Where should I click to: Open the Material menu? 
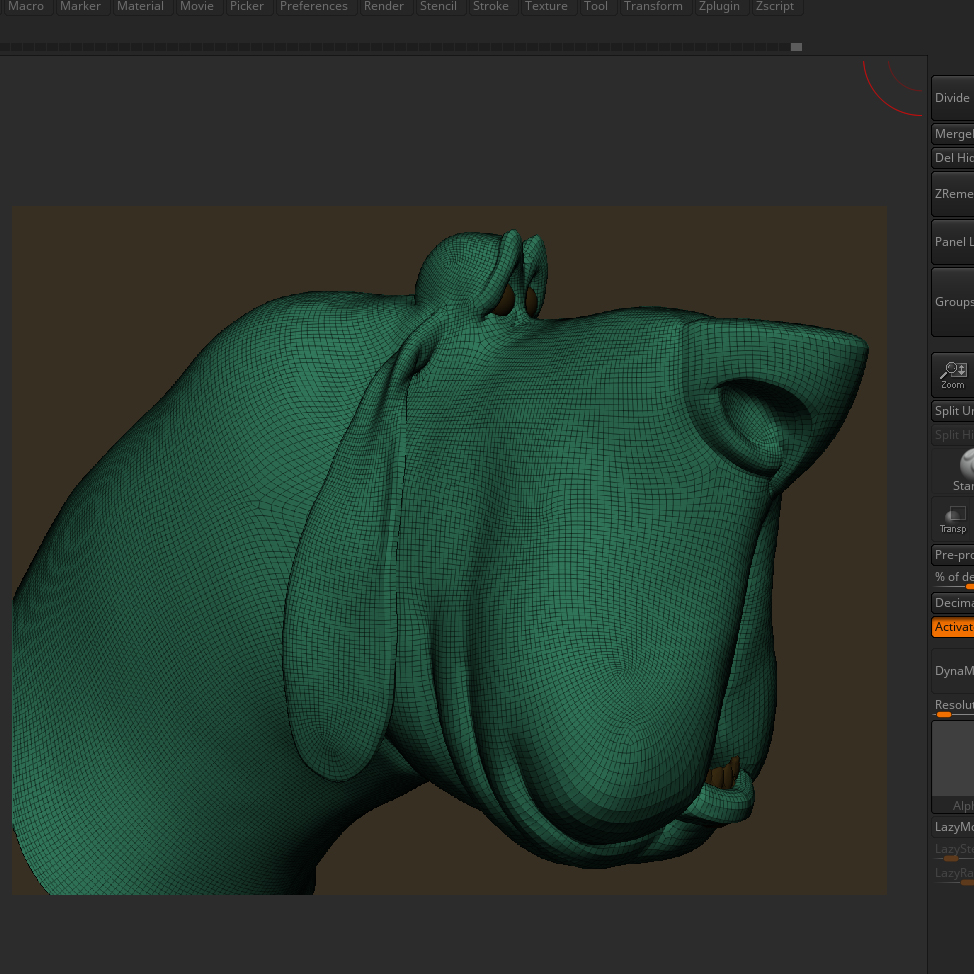pos(140,6)
